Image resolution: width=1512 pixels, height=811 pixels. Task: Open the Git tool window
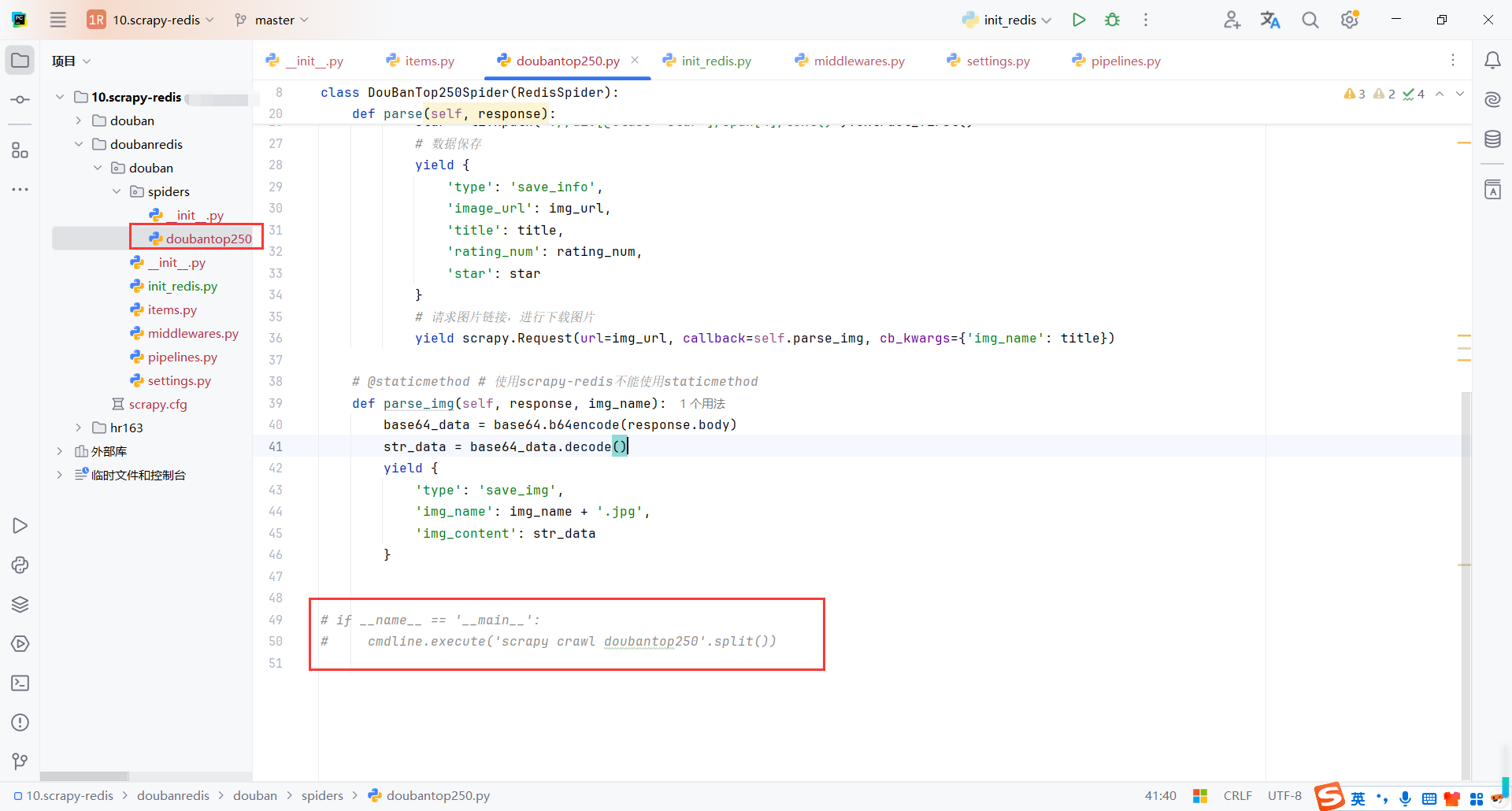tap(20, 761)
